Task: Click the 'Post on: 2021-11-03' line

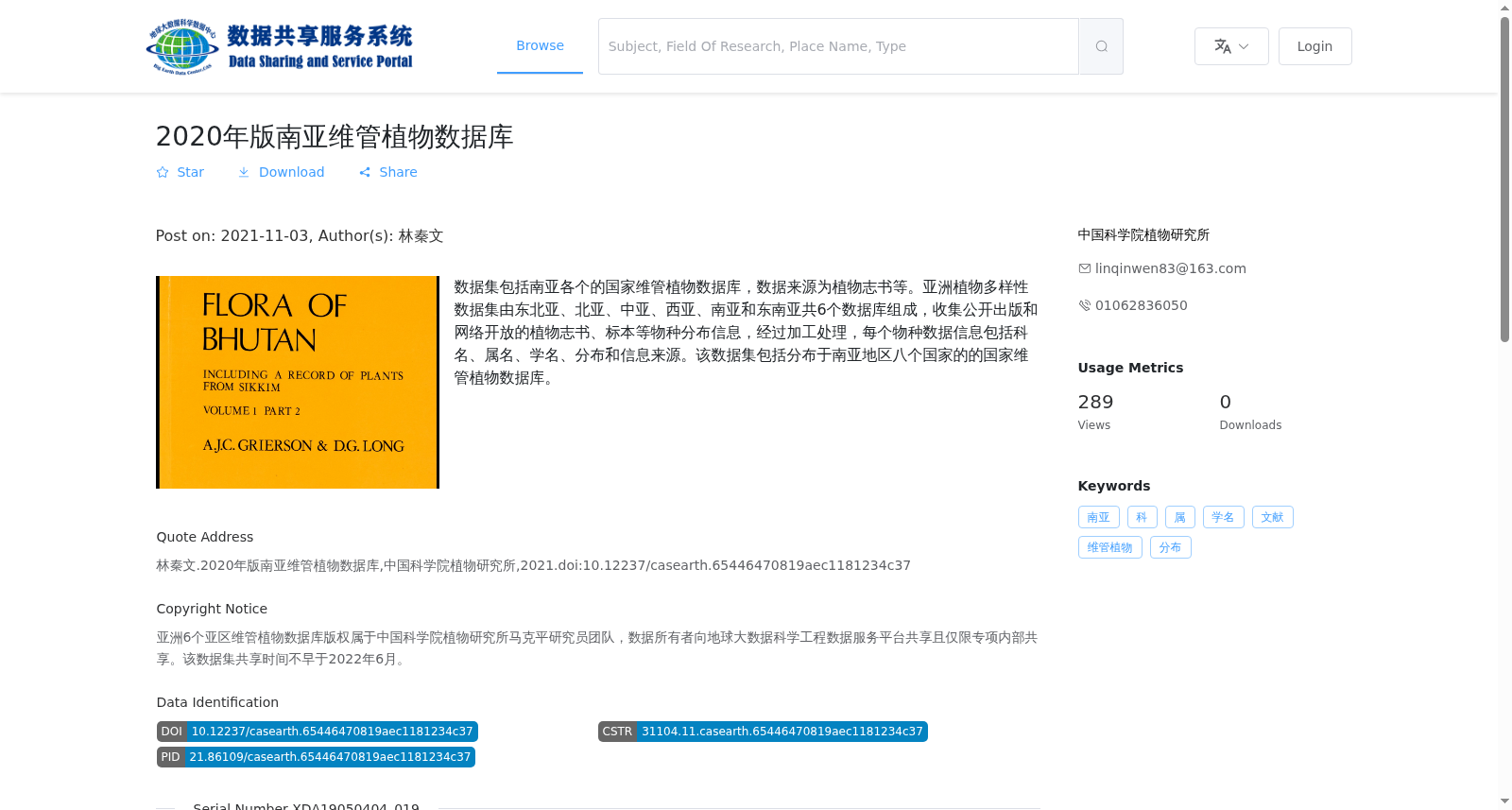Action: [x=300, y=236]
